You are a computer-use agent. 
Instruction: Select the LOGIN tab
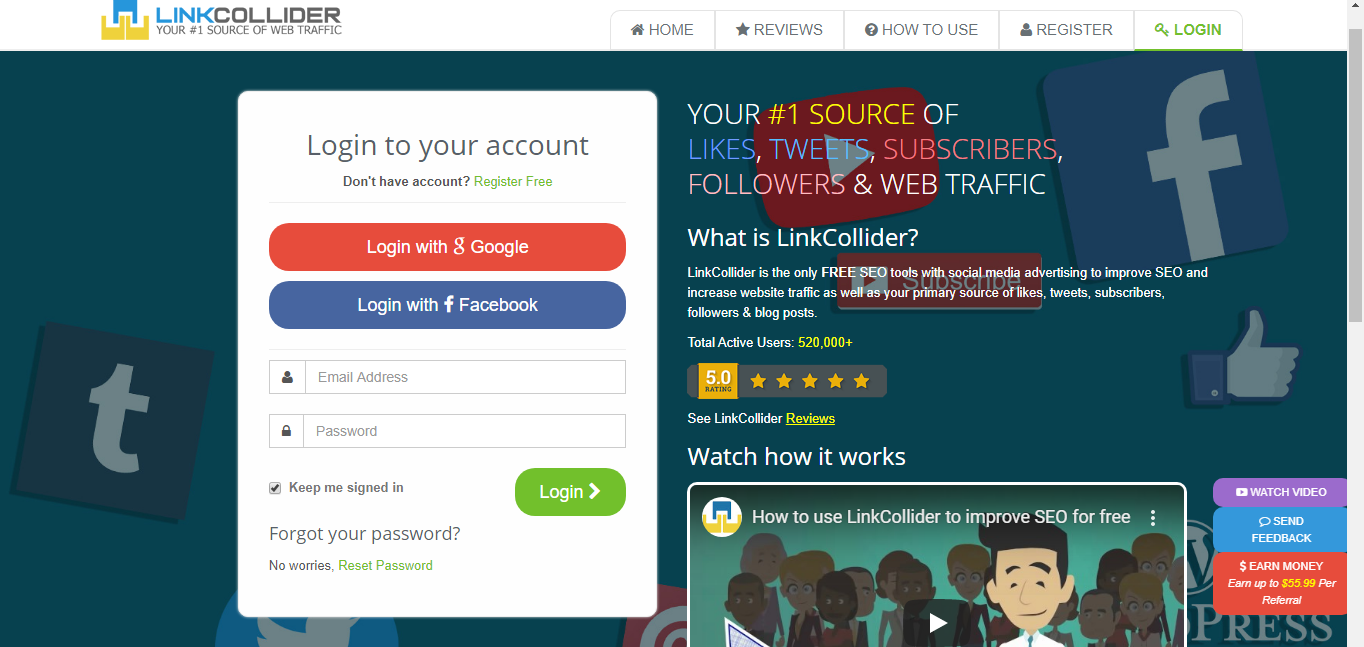pyautogui.click(x=1188, y=30)
